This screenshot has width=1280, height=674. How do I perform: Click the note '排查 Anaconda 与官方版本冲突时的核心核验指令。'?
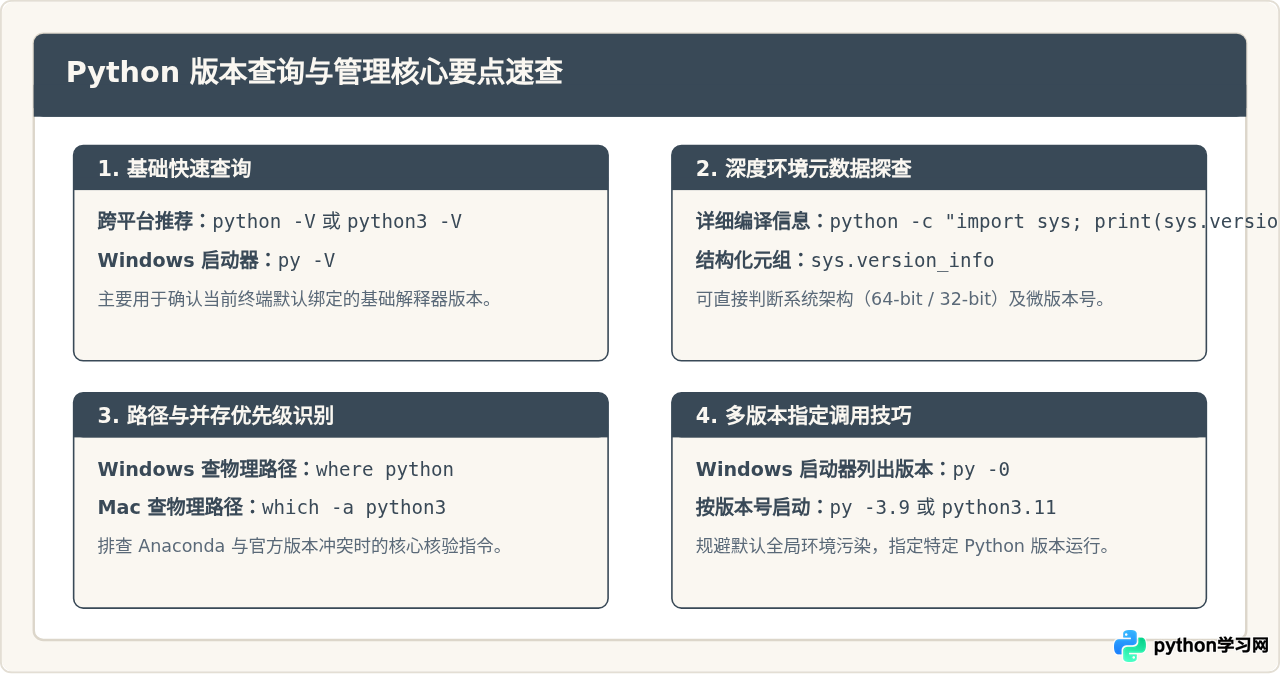(x=301, y=546)
